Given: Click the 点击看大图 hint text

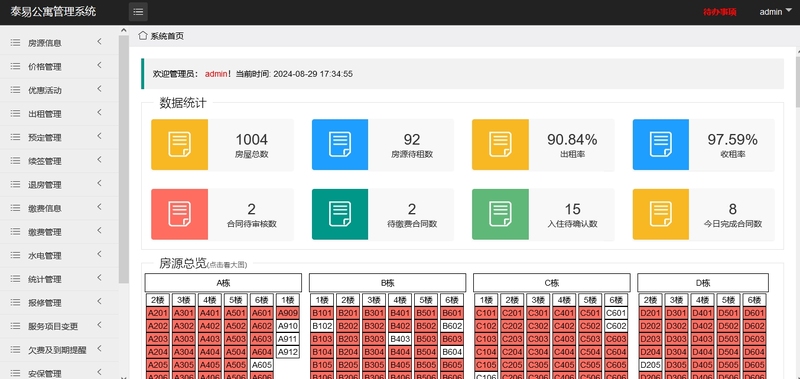Looking at the screenshot, I should click(227, 265).
